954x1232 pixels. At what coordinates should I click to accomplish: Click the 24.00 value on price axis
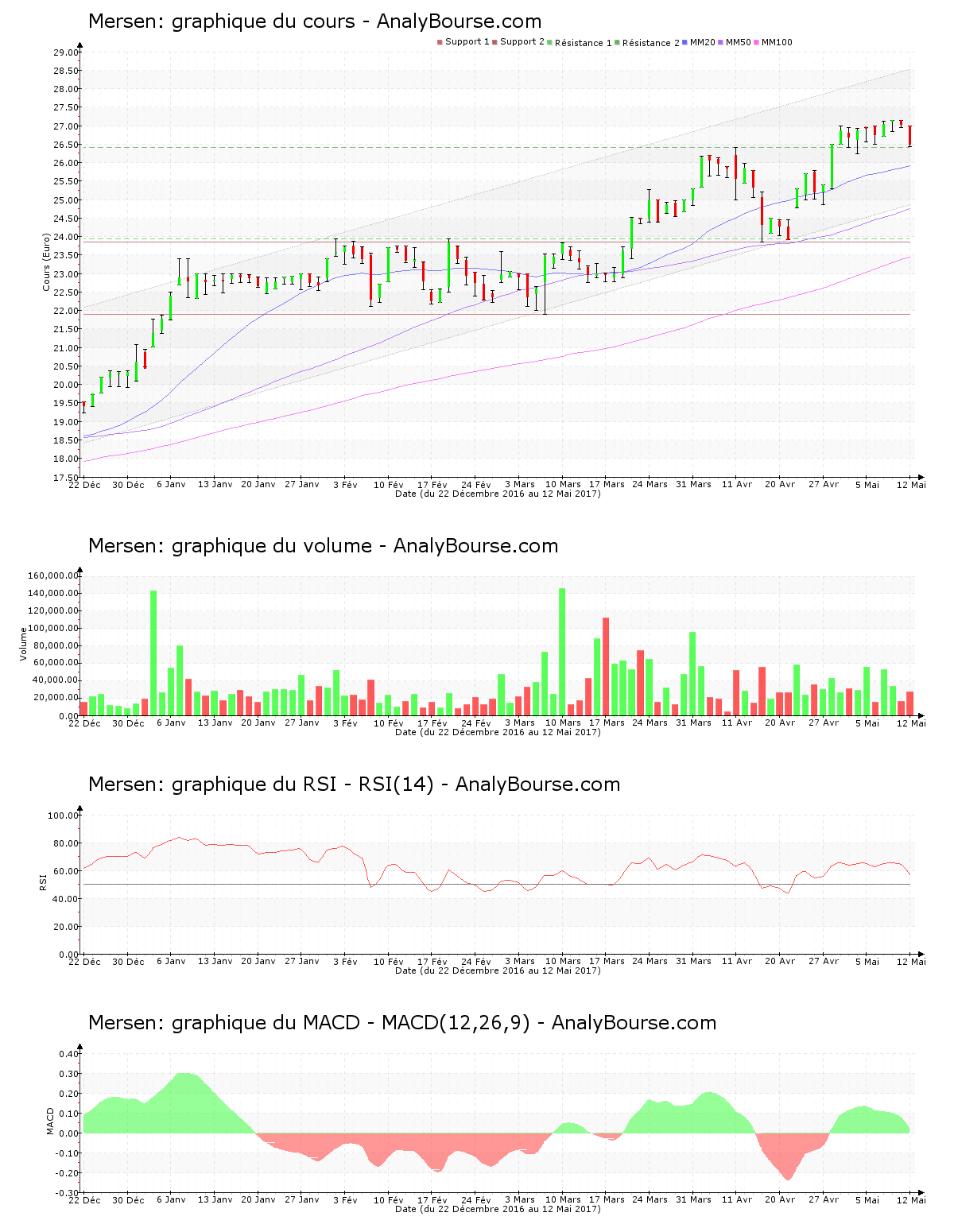point(66,237)
